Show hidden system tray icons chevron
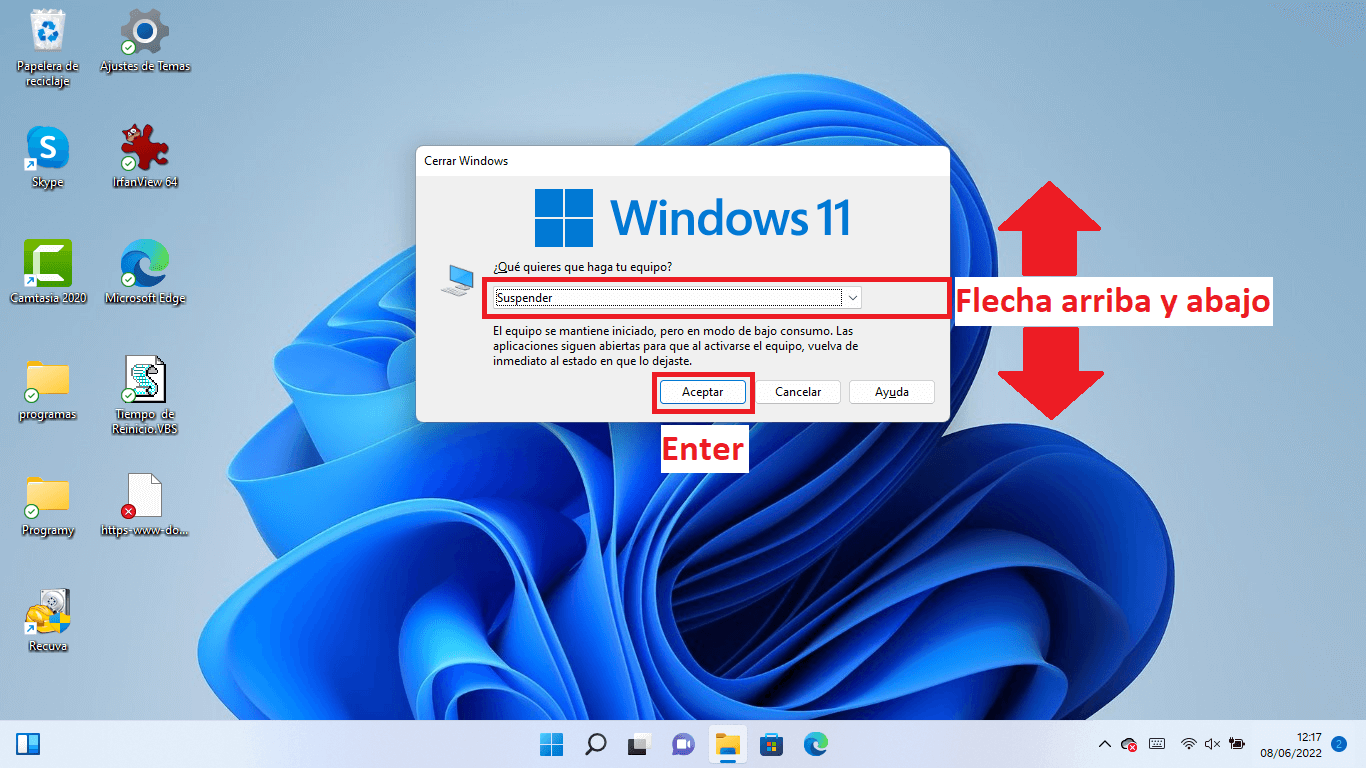The image size is (1366, 768). [x=1105, y=744]
